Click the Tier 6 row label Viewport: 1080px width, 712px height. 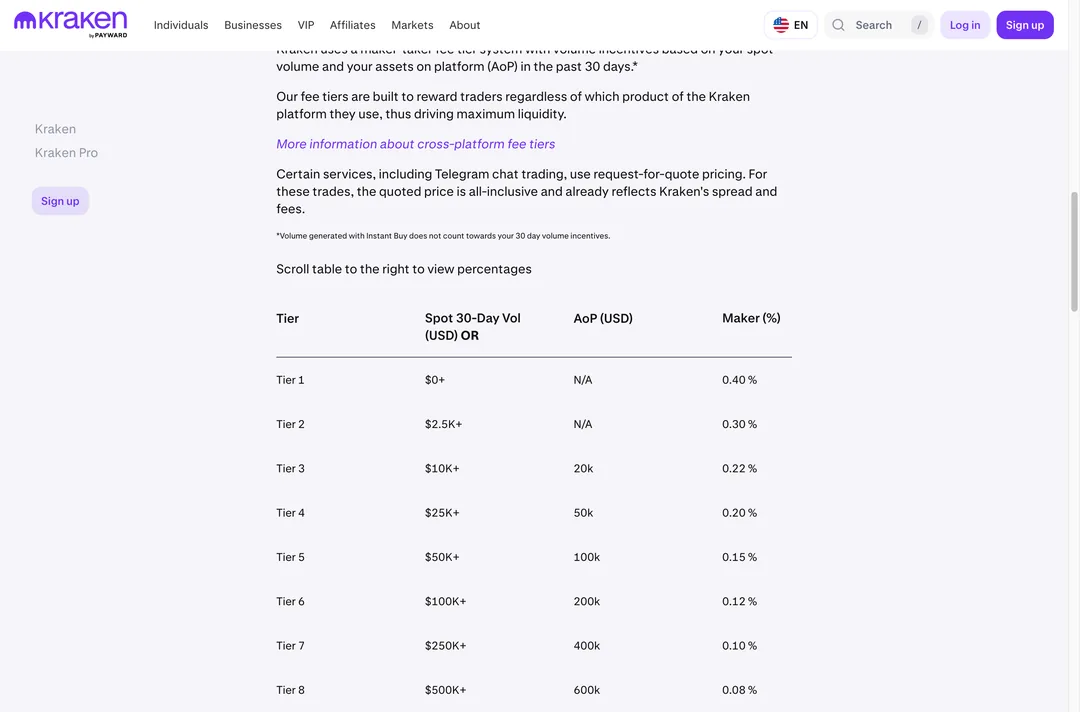point(290,601)
